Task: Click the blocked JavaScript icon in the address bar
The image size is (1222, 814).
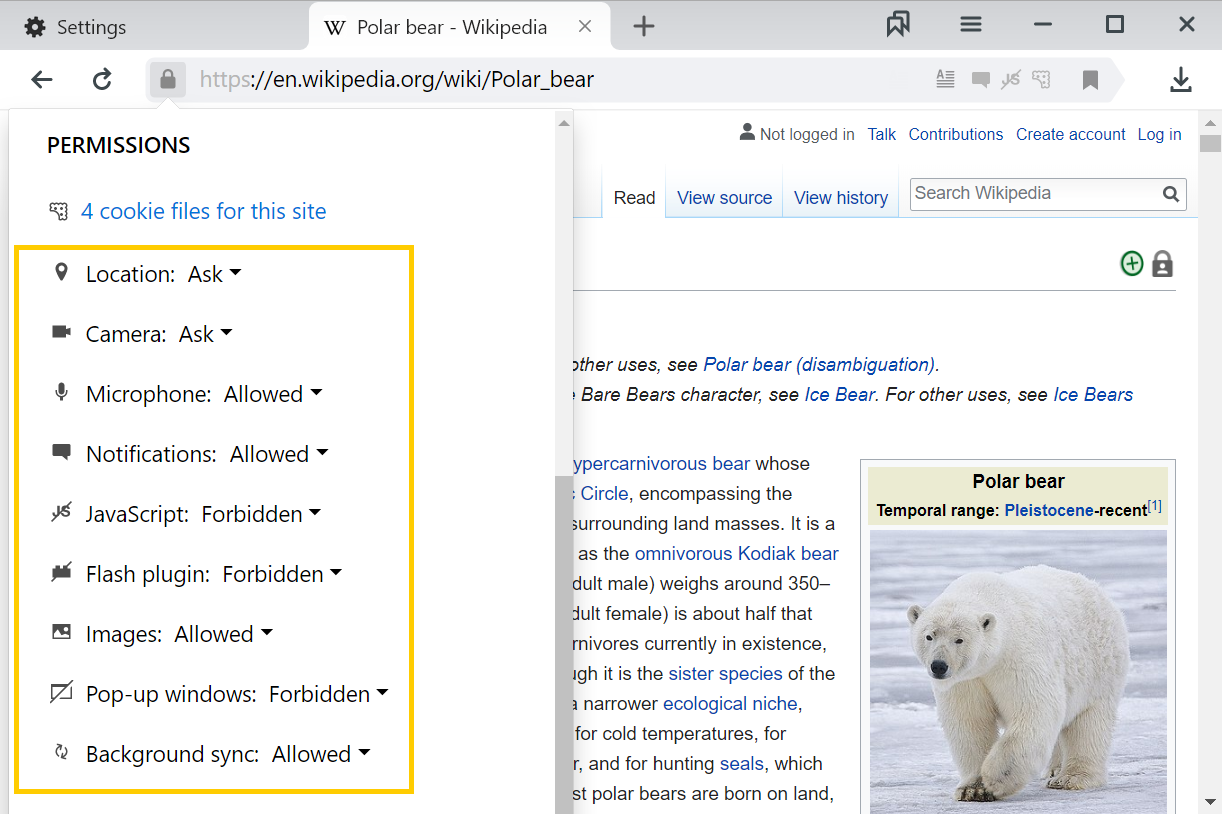Action: coord(1011,79)
